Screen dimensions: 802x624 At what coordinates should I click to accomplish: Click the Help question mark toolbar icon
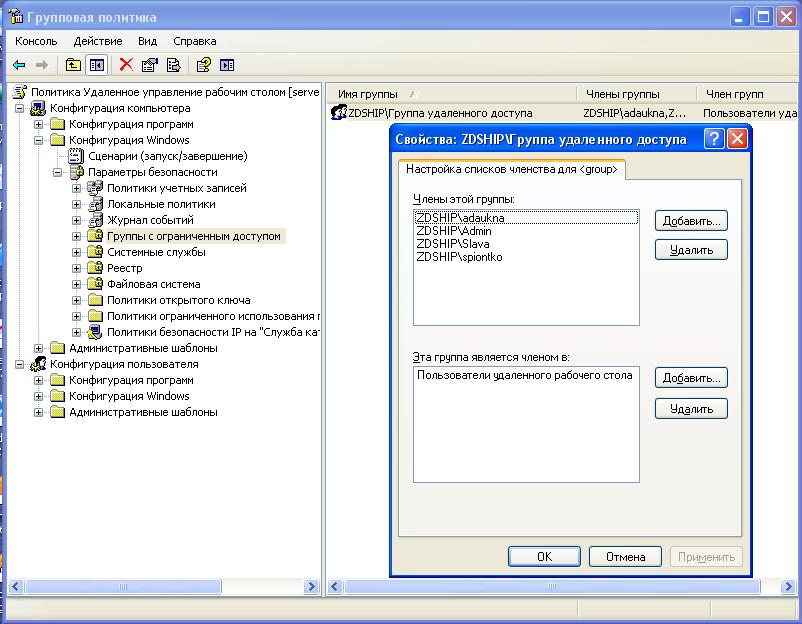[204, 65]
